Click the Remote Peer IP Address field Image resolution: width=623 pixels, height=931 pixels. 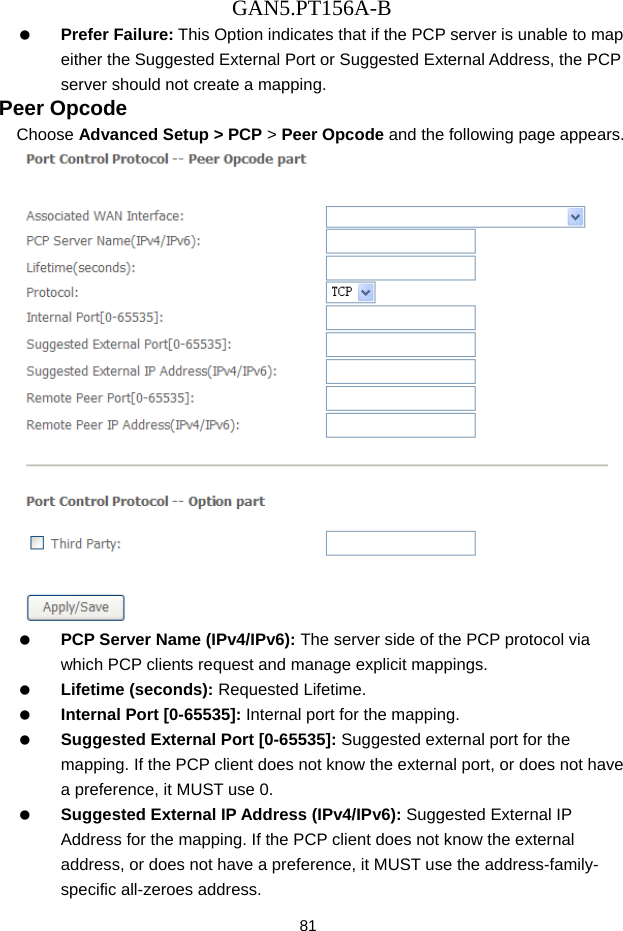pos(400,424)
